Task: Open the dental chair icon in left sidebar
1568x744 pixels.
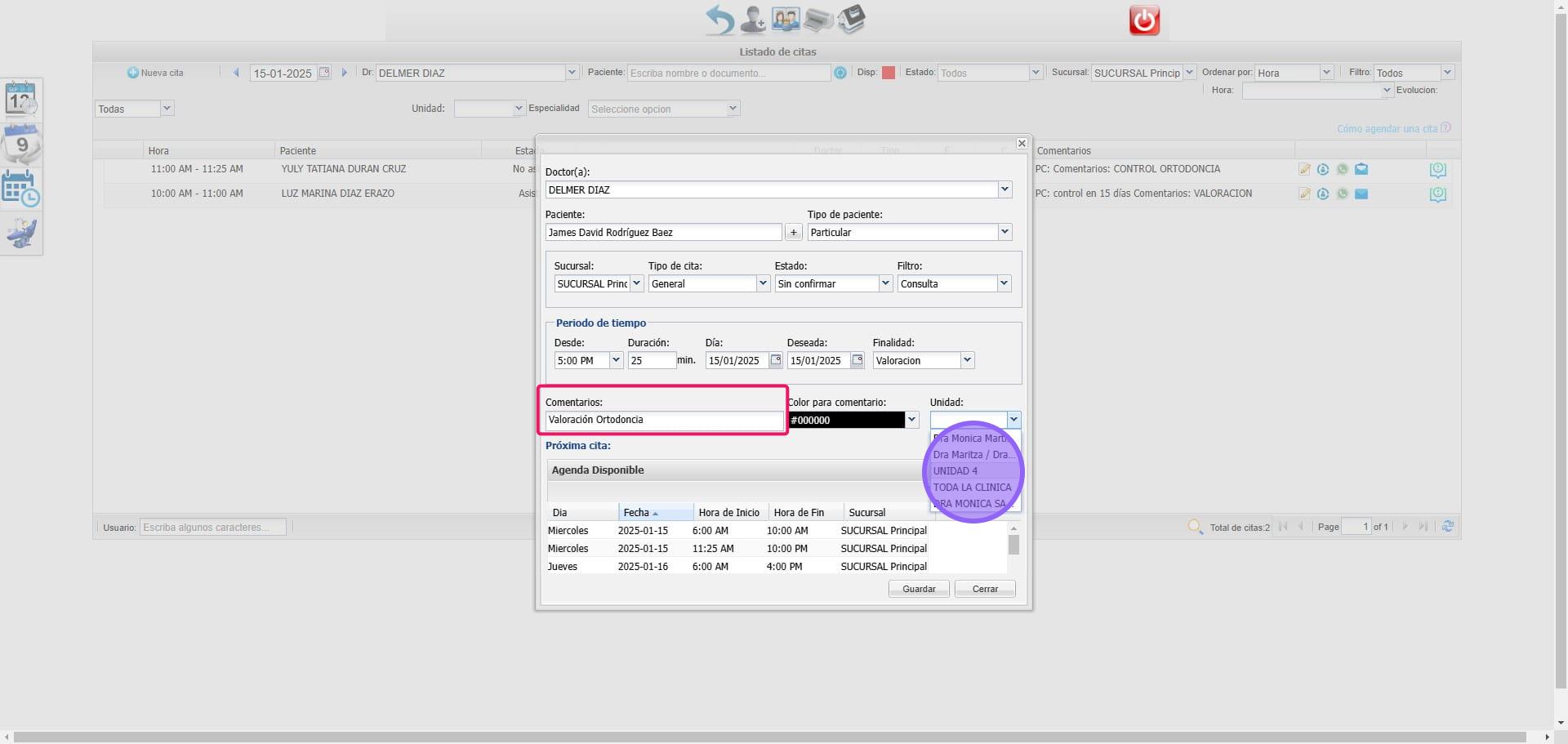Action: tap(21, 234)
